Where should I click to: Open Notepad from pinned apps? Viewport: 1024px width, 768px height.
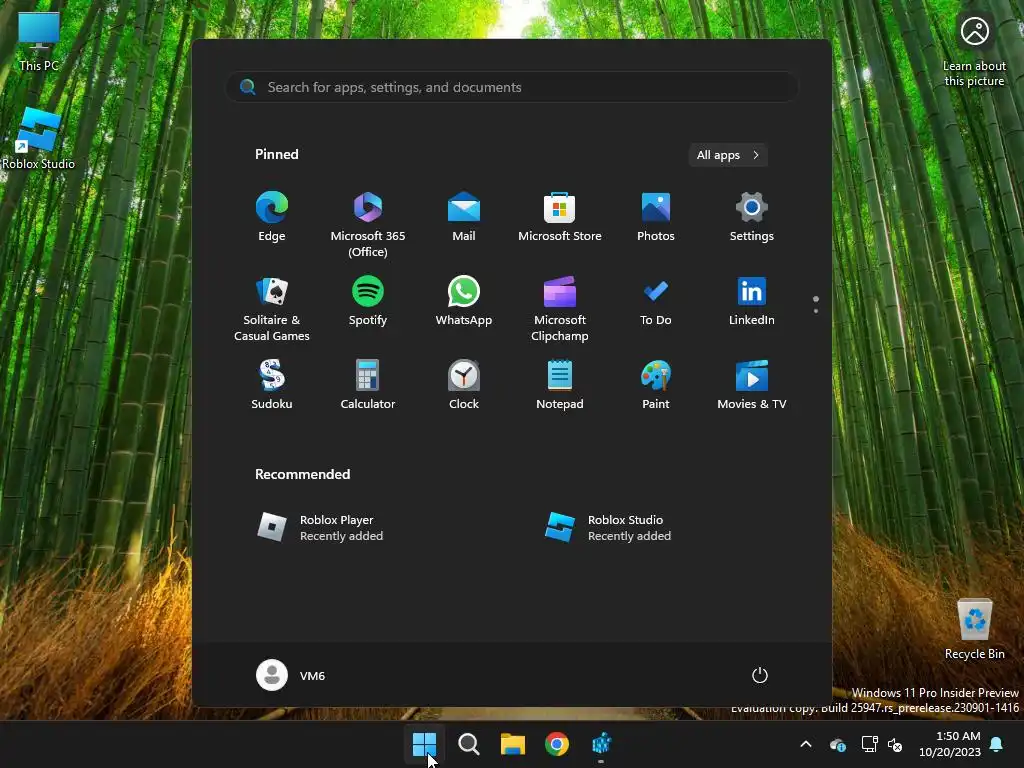pos(560,385)
